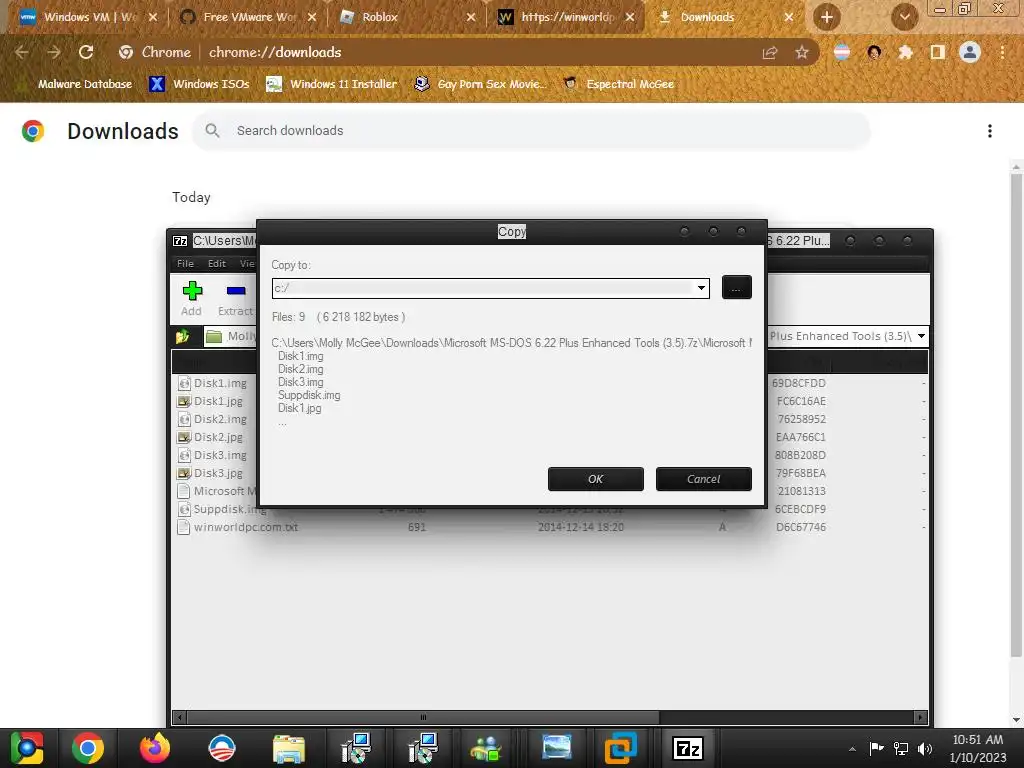Click the Chrome profile avatar icon

pos(970,52)
